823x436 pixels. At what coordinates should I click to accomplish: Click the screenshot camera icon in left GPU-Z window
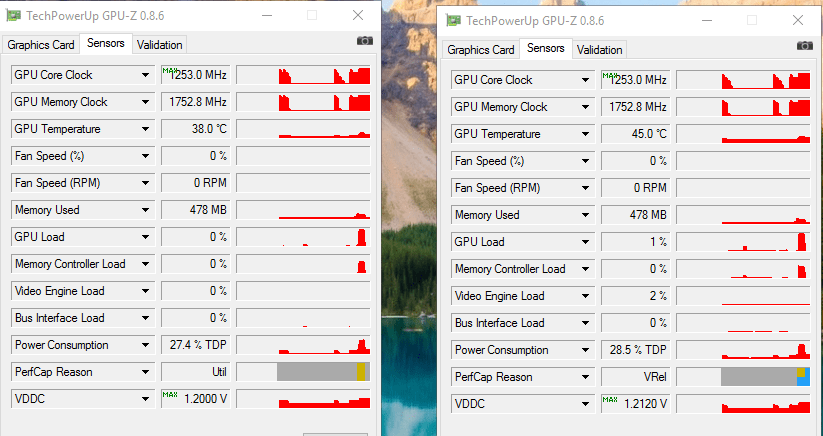(x=365, y=41)
